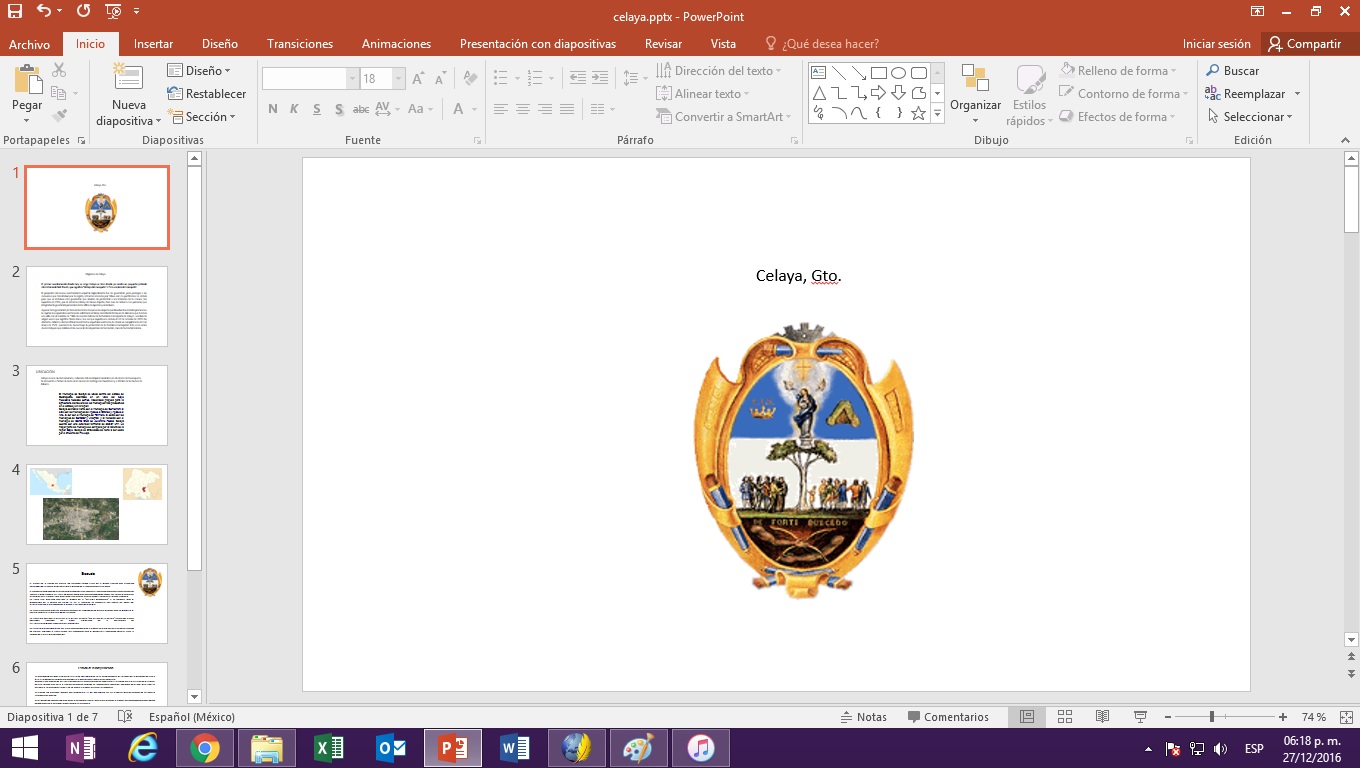
Task: Toggle the Notas pane
Action: [863, 717]
